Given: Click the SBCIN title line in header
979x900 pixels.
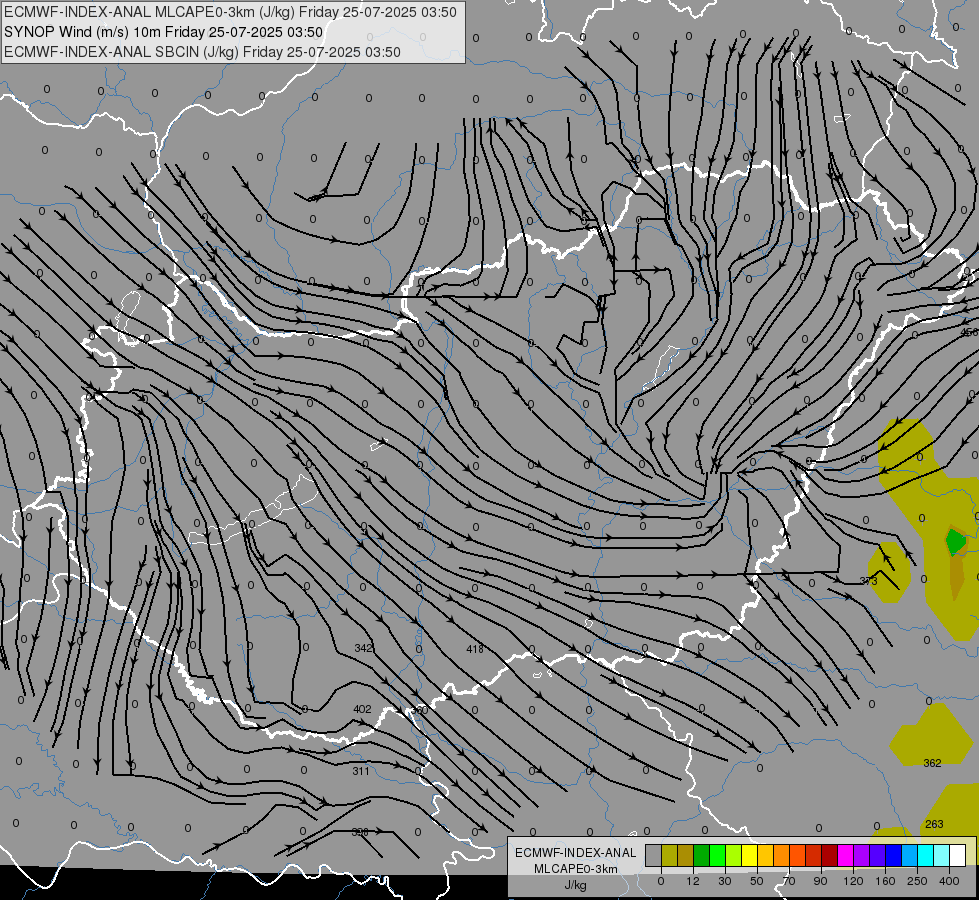Looking at the screenshot, I should coord(202,52).
